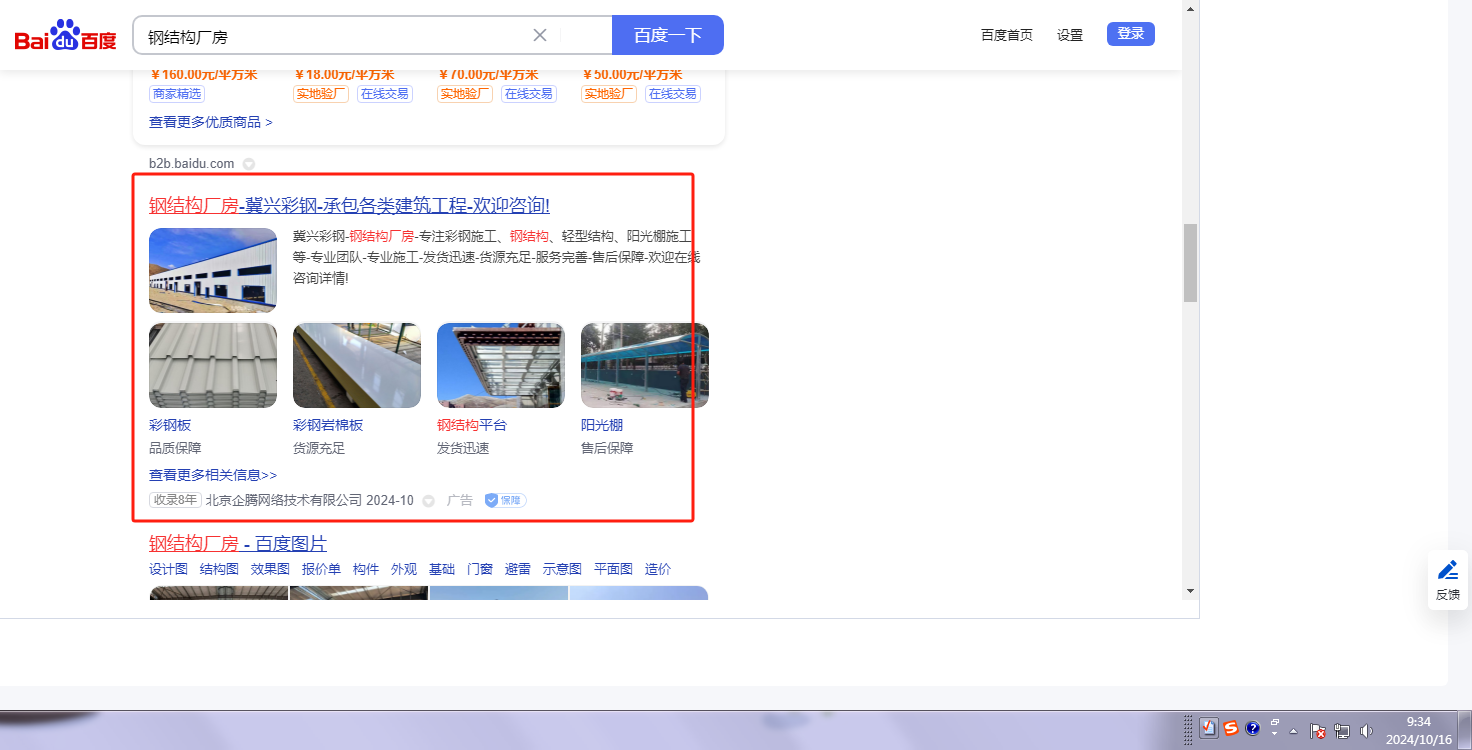Click the 百度一下 search button

pyautogui.click(x=668, y=35)
